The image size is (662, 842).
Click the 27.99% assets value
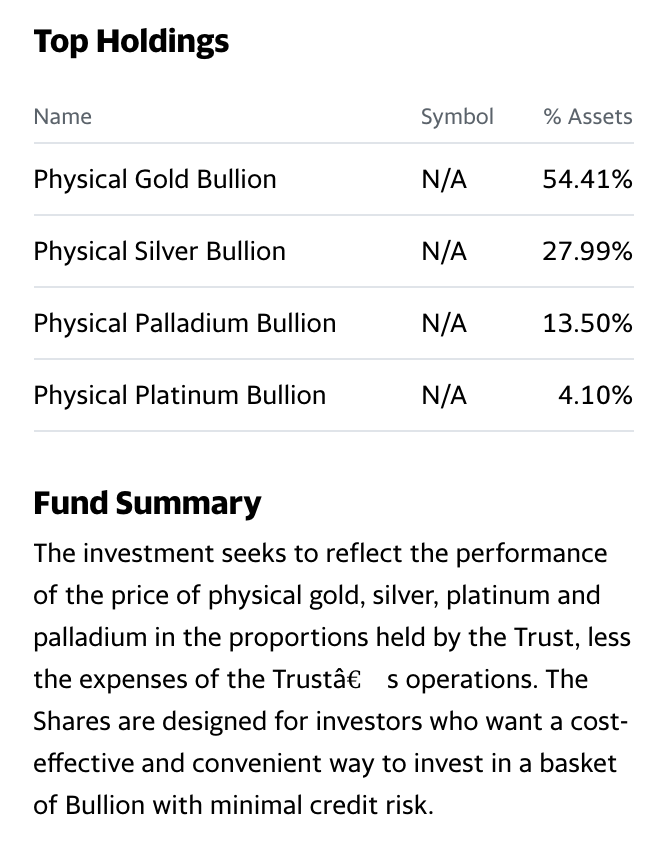pyautogui.click(x=587, y=251)
